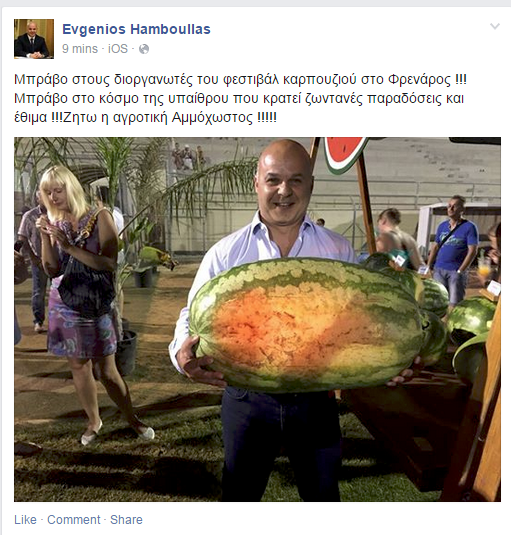
Task: Click the word Αμμόχωστος in post text
Action: (212, 118)
